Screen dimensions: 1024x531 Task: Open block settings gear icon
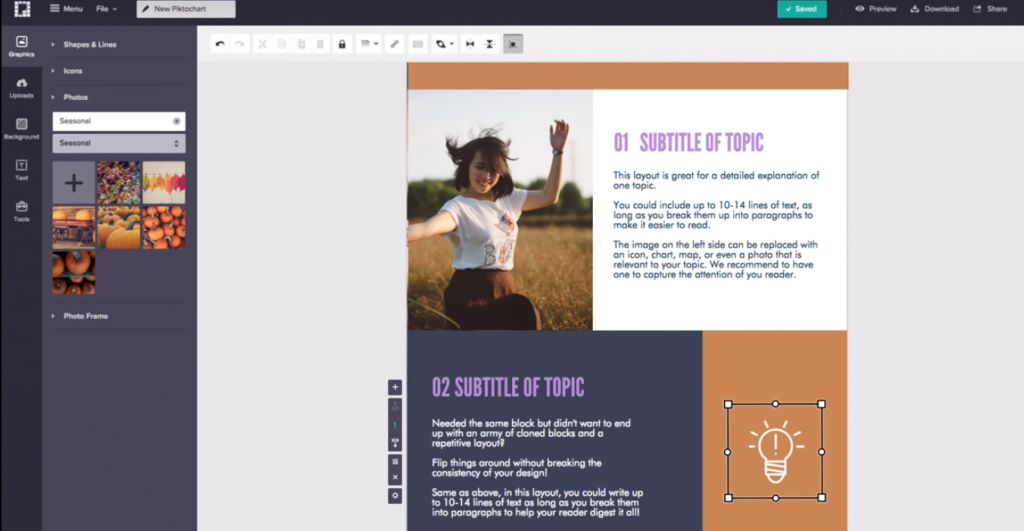coord(395,496)
